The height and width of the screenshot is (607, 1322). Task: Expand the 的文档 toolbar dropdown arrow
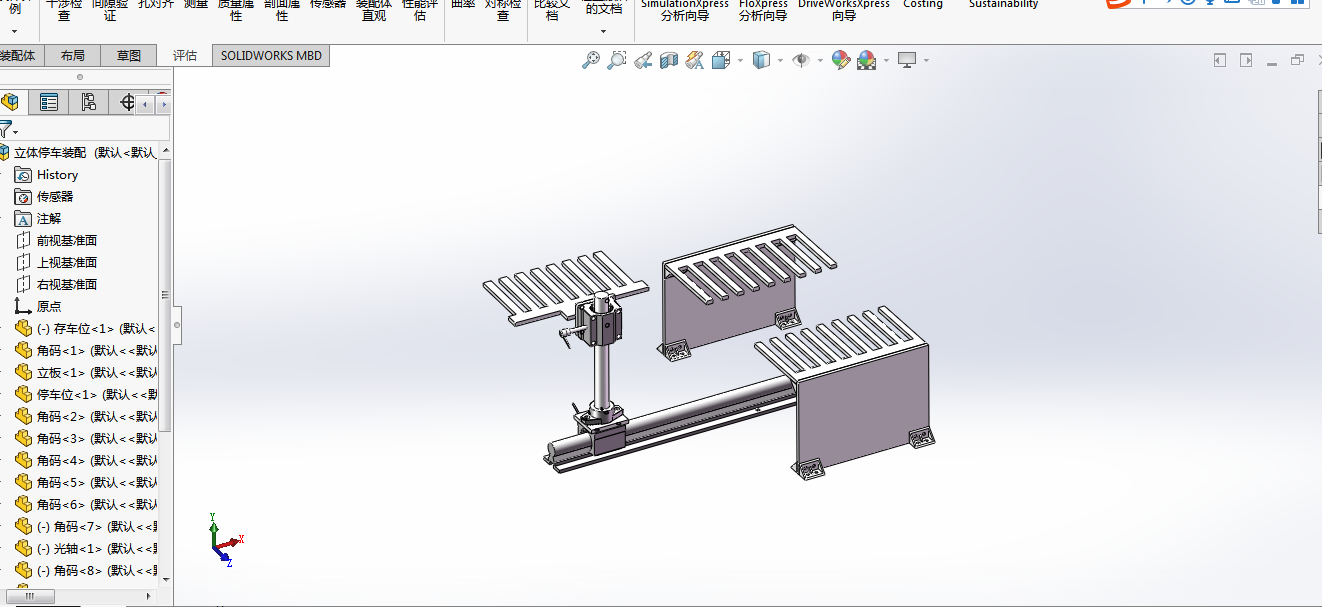point(603,31)
